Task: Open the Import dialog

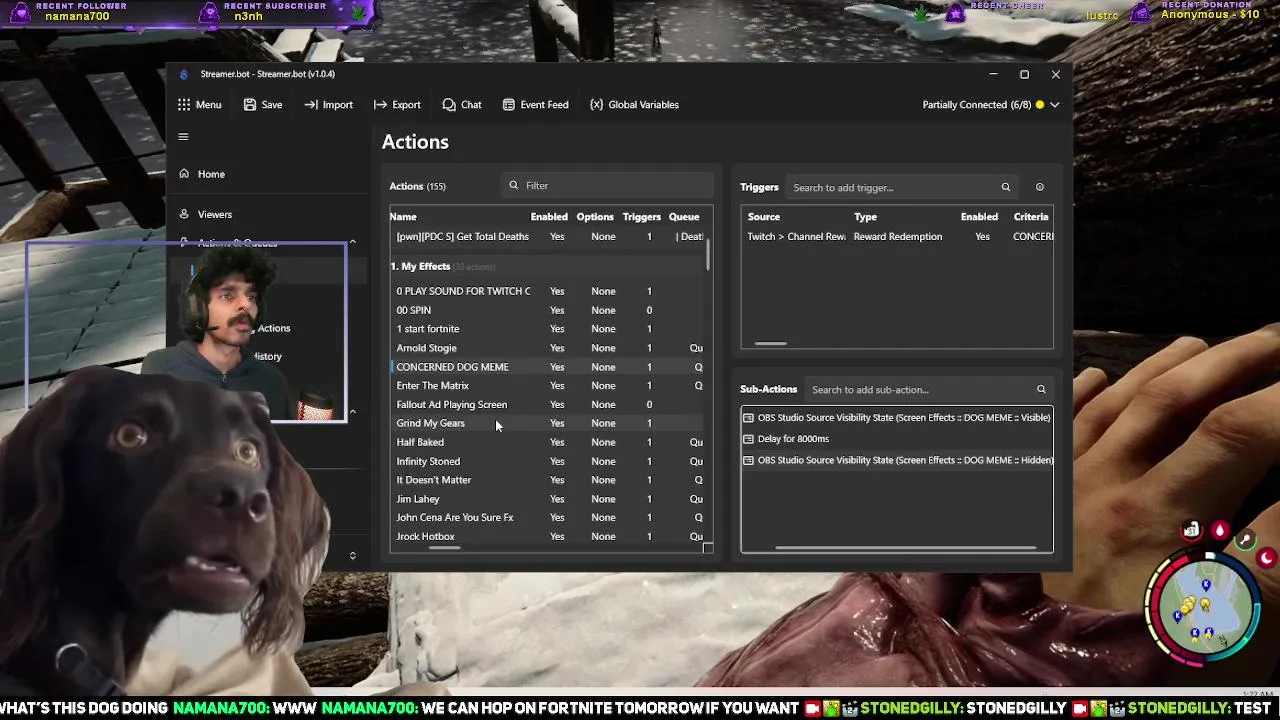Action: click(329, 104)
